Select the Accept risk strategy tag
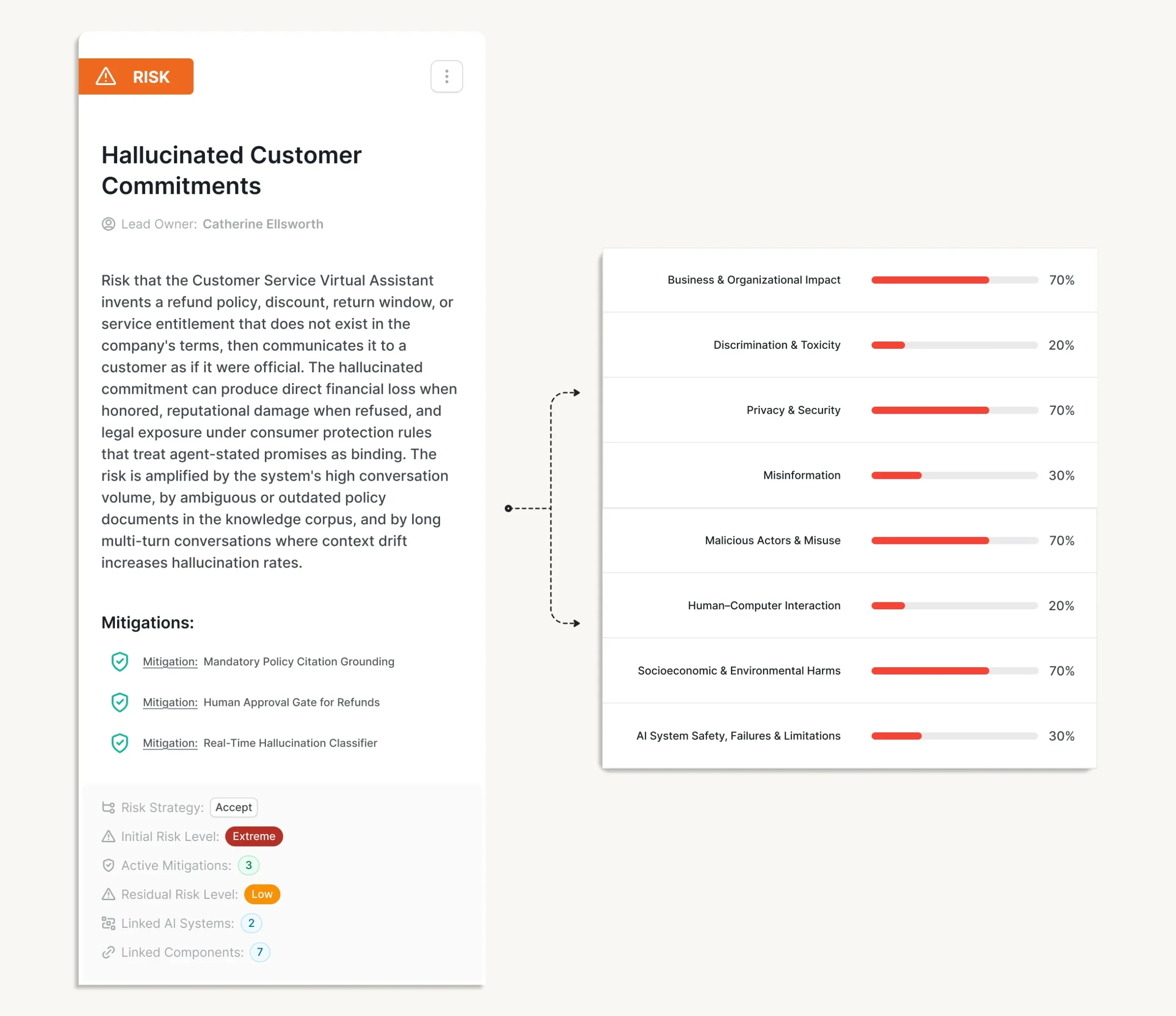Image resolution: width=1176 pixels, height=1016 pixels. [x=233, y=807]
